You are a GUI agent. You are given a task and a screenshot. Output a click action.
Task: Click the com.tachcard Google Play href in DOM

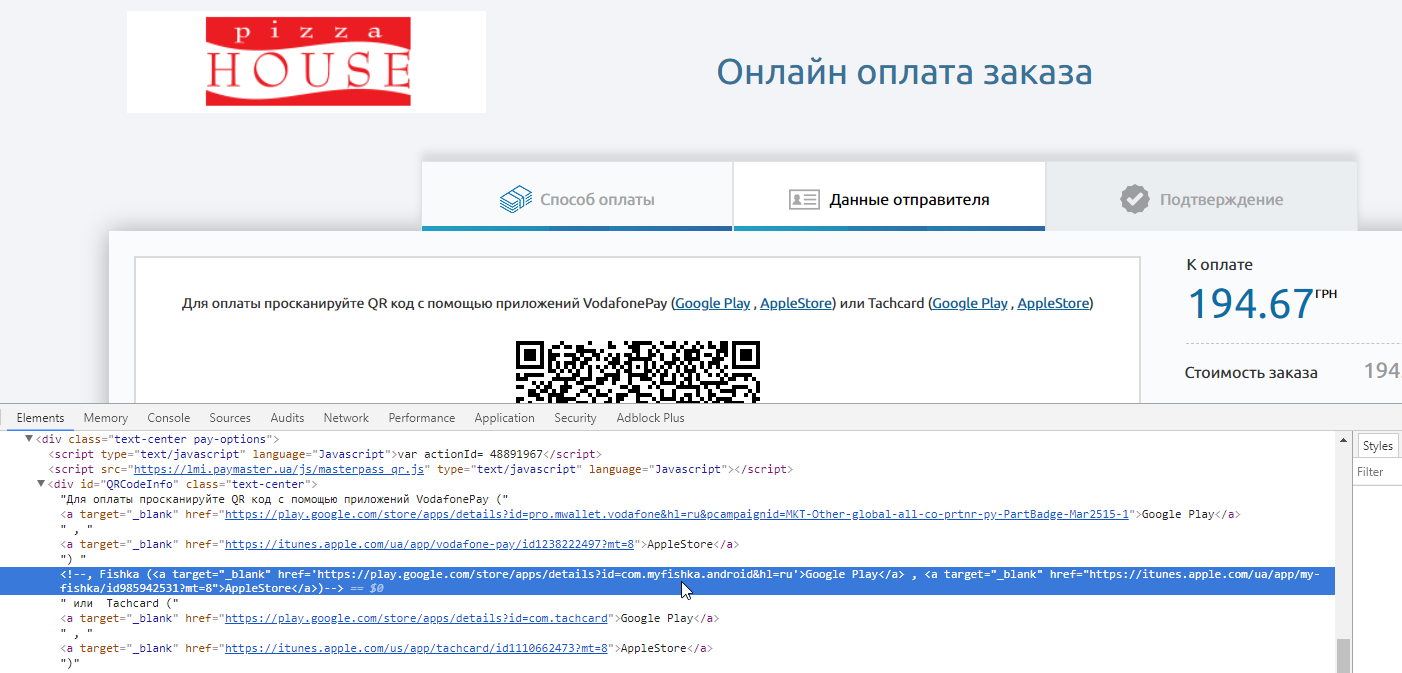[x=416, y=618]
